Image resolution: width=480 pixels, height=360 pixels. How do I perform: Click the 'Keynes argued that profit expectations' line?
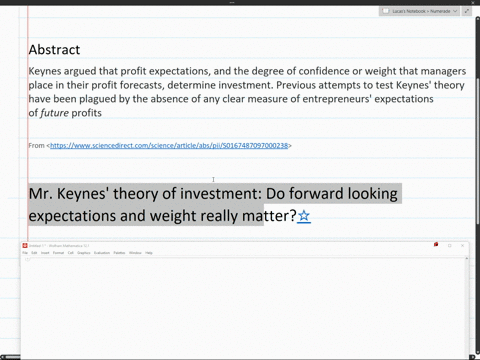247,71
